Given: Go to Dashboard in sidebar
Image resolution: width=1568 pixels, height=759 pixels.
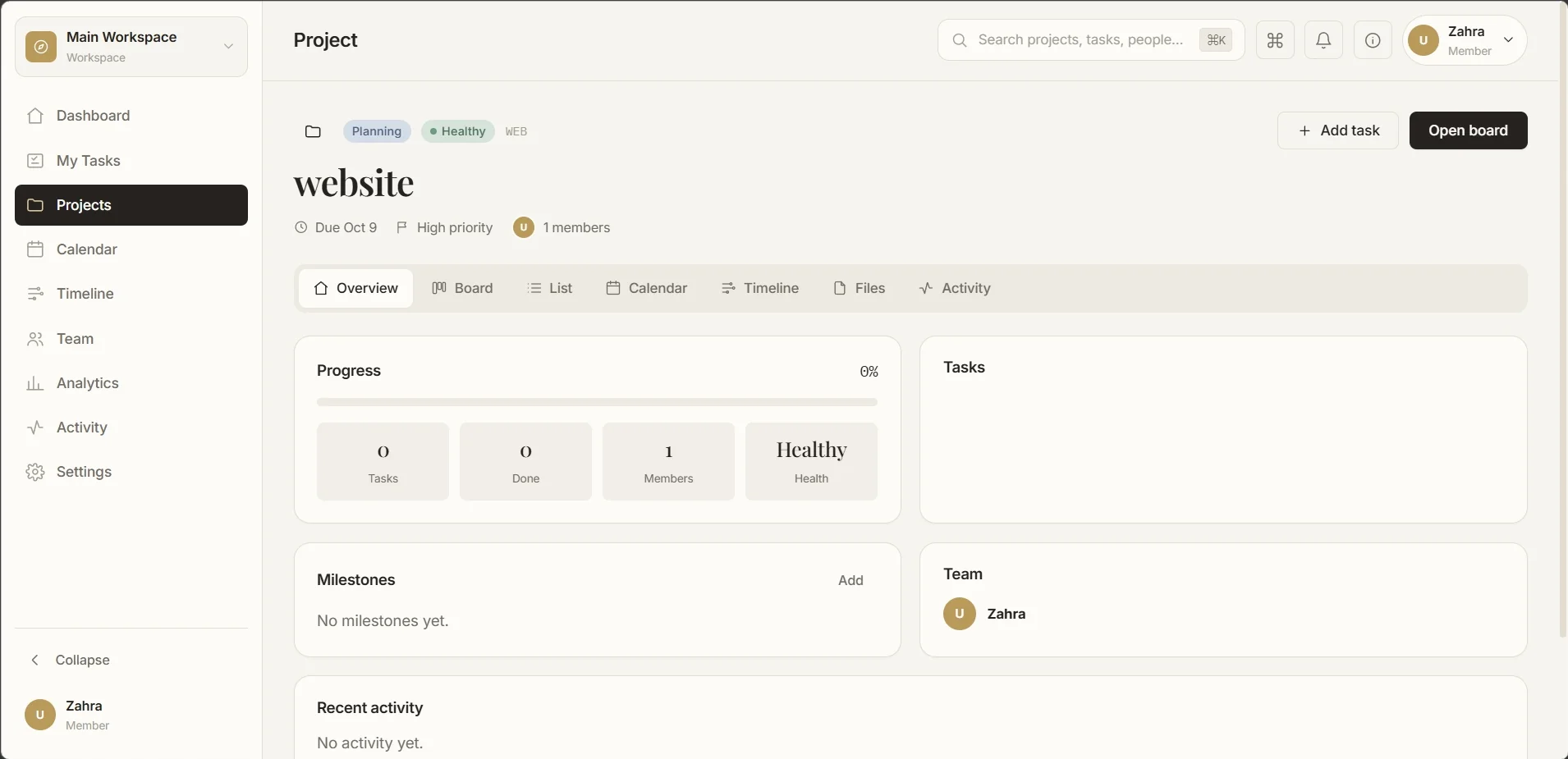Looking at the screenshot, I should [x=131, y=116].
